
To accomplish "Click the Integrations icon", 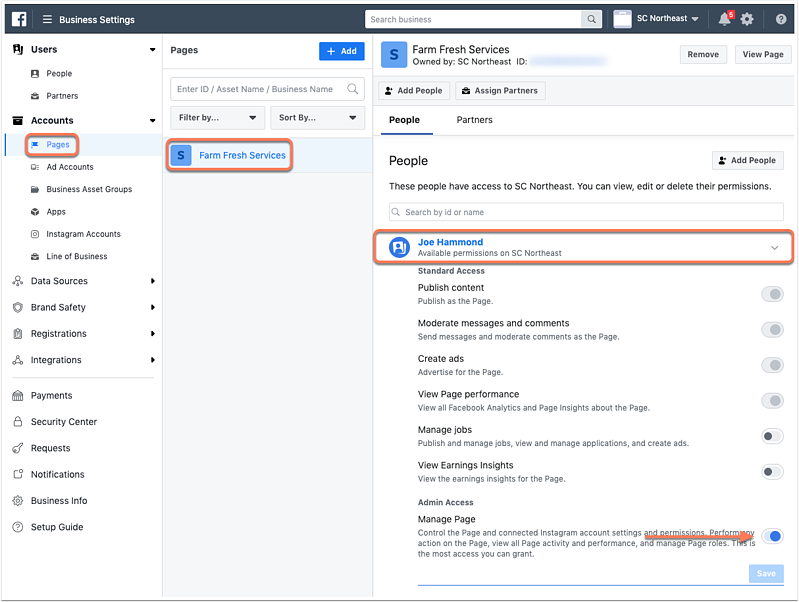I will coord(18,360).
